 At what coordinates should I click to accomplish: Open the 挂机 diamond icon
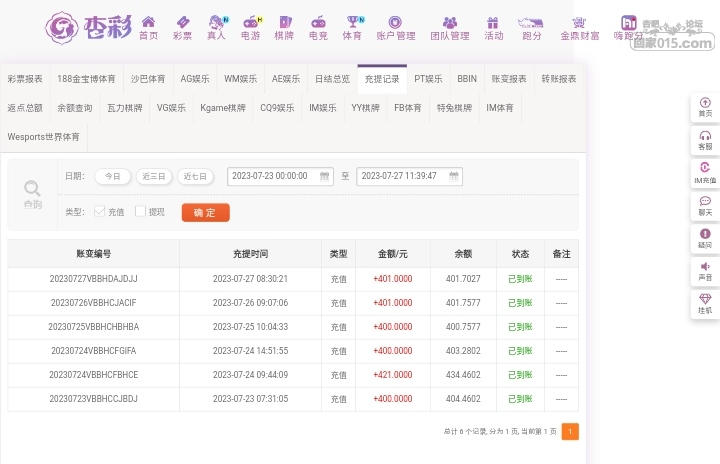click(x=705, y=299)
